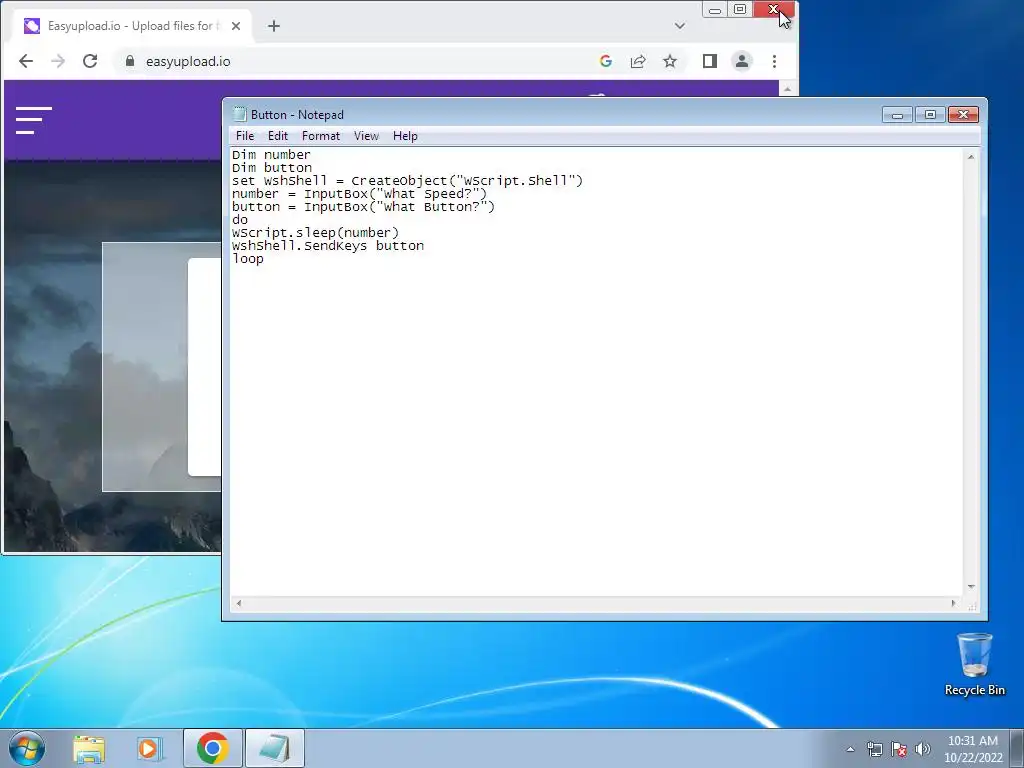The image size is (1024, 768).
Task: Open the volume speaker tray icon
Action: click(x=923, y=749)
